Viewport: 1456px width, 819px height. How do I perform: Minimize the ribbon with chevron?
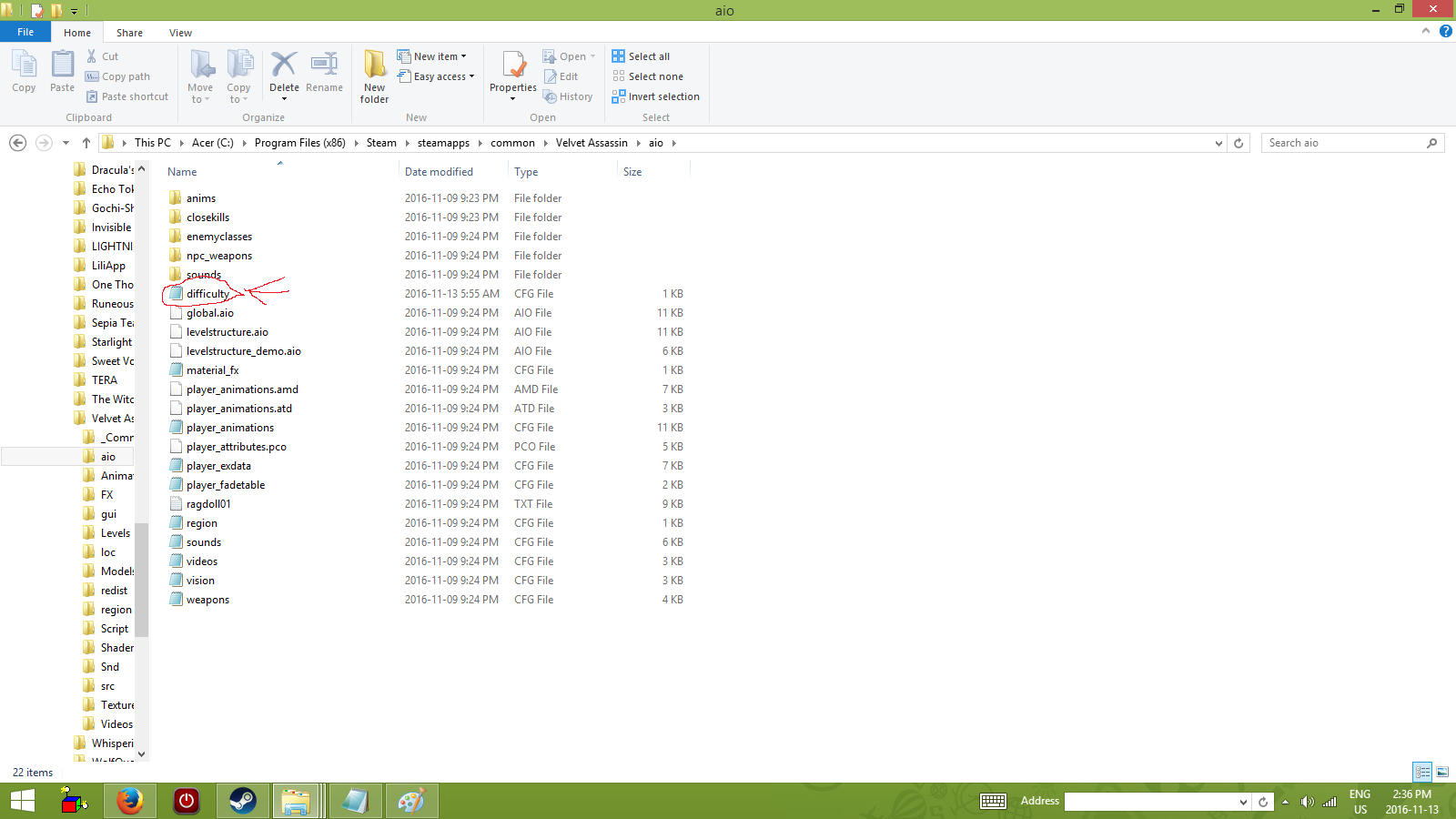pos(1426,31)
